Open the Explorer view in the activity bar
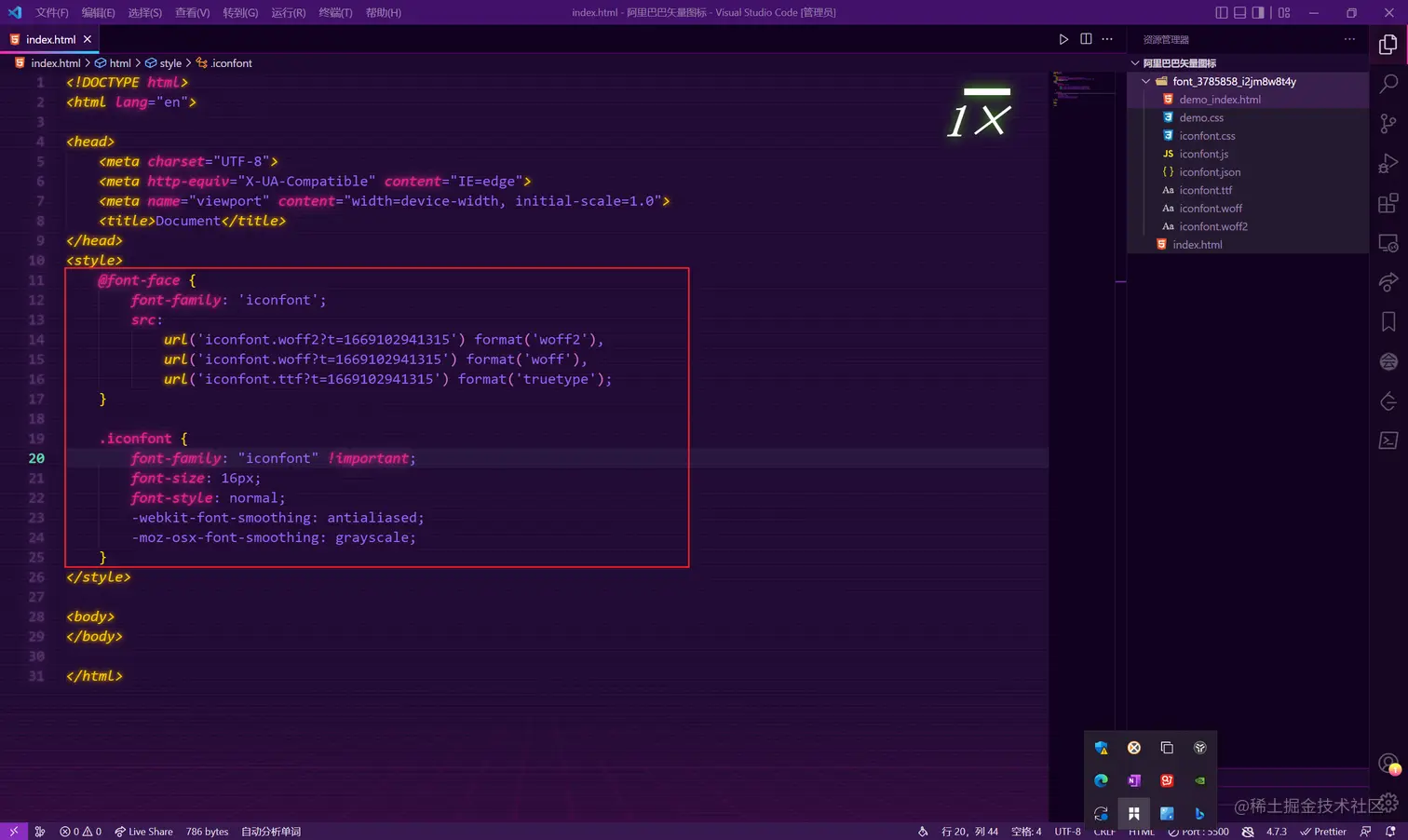 (x=1388, y=44)
